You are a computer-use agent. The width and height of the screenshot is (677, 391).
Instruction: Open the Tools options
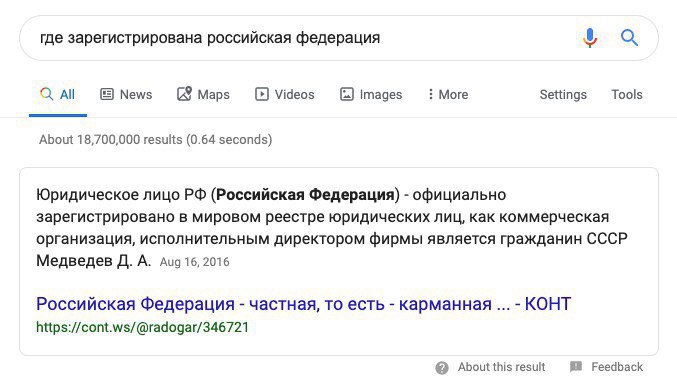click(626, 94)
